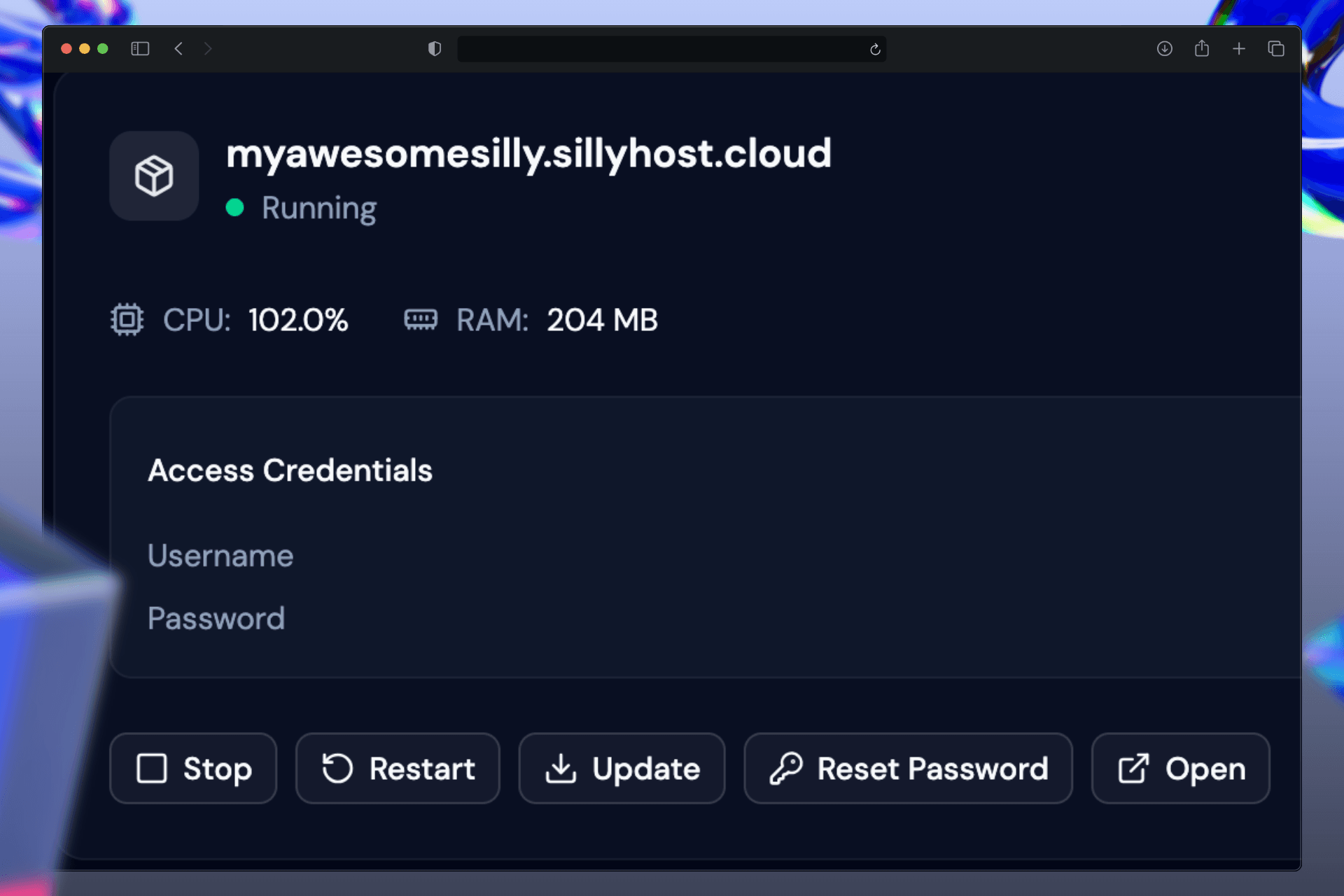
Task: Click the shield icon in the address bar
Action: (435, 48)
